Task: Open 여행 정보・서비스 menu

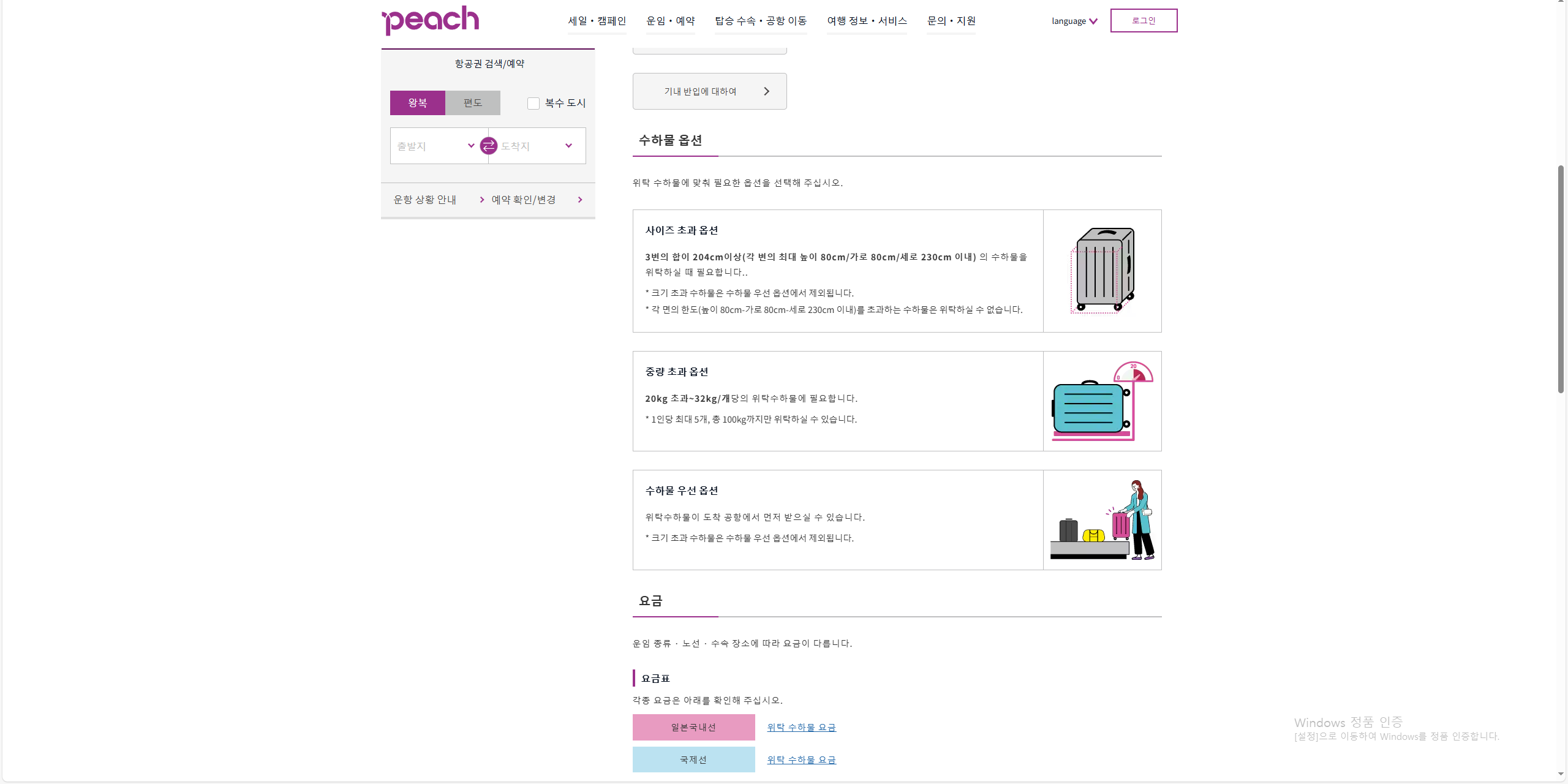Action: click(867, 21)
